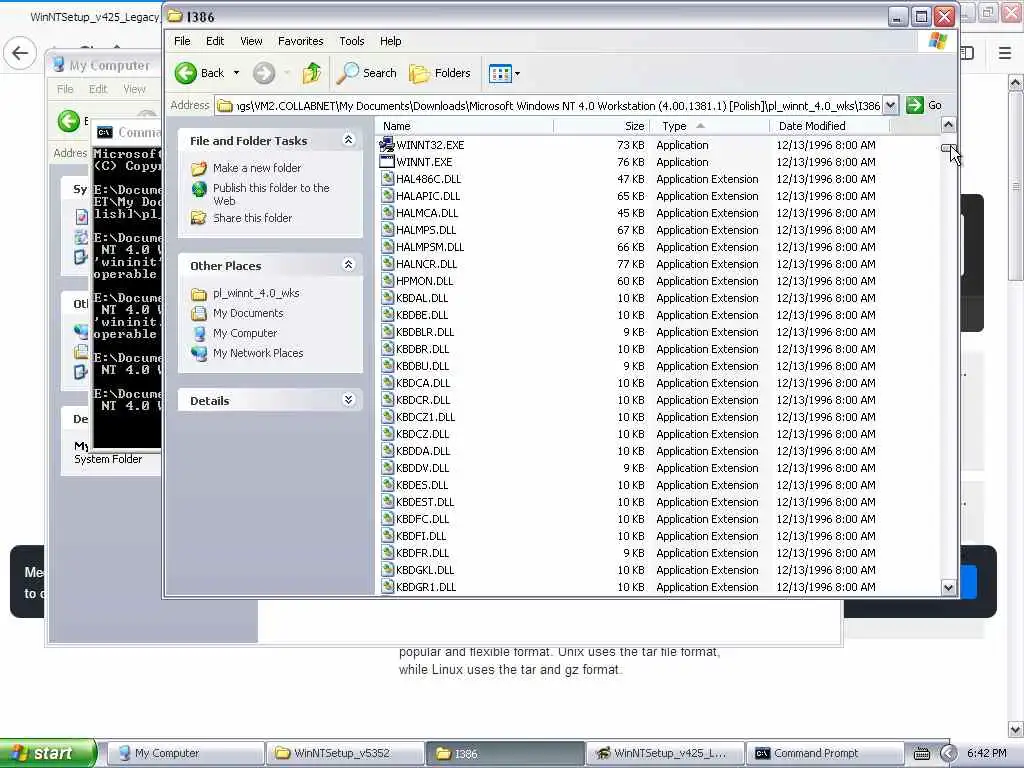The image size is (1024, 768).
Task: Click the greyed Forward arrow button
Action: (264, 73)
